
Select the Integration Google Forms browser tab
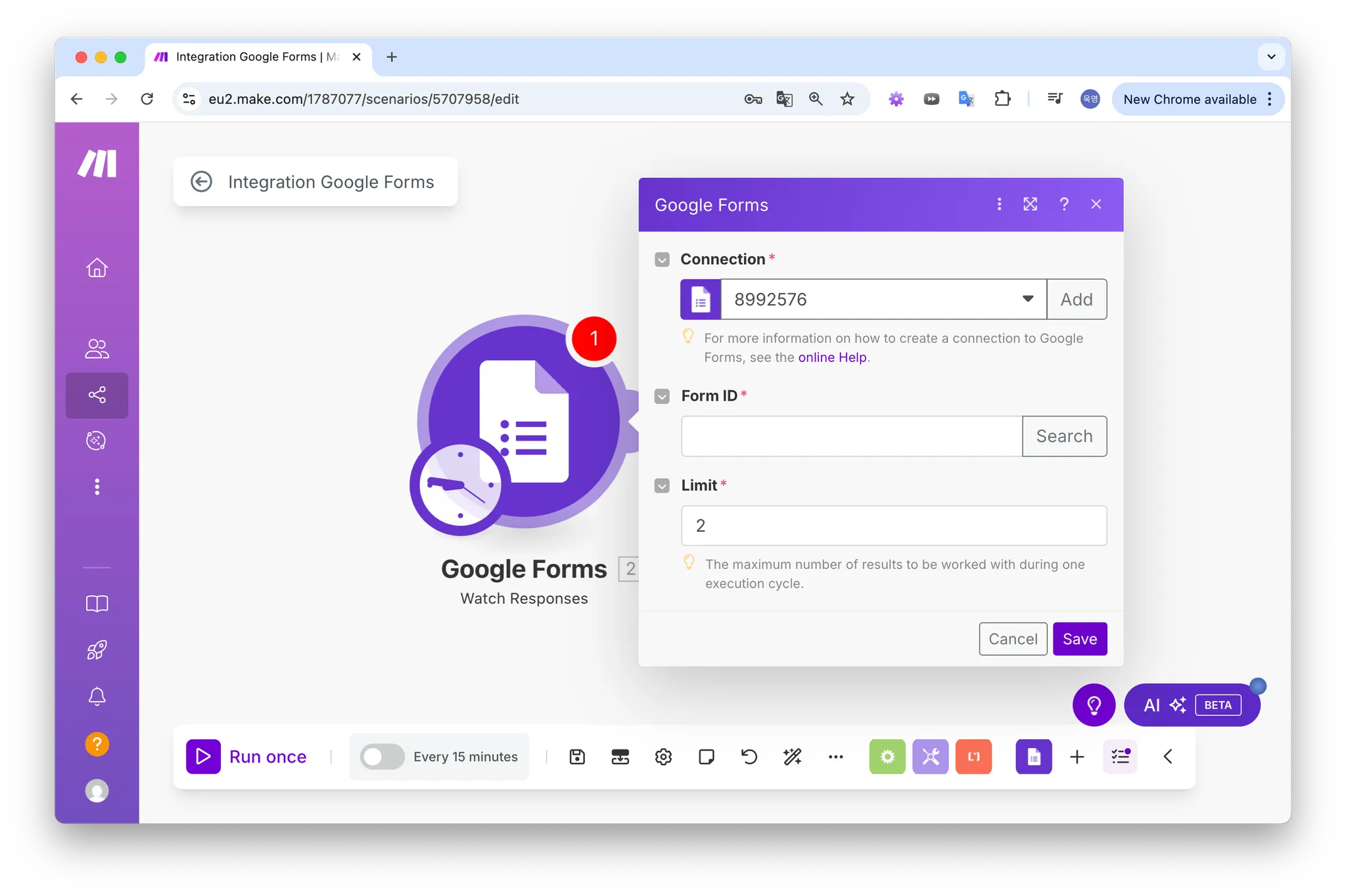coord(258,57)
